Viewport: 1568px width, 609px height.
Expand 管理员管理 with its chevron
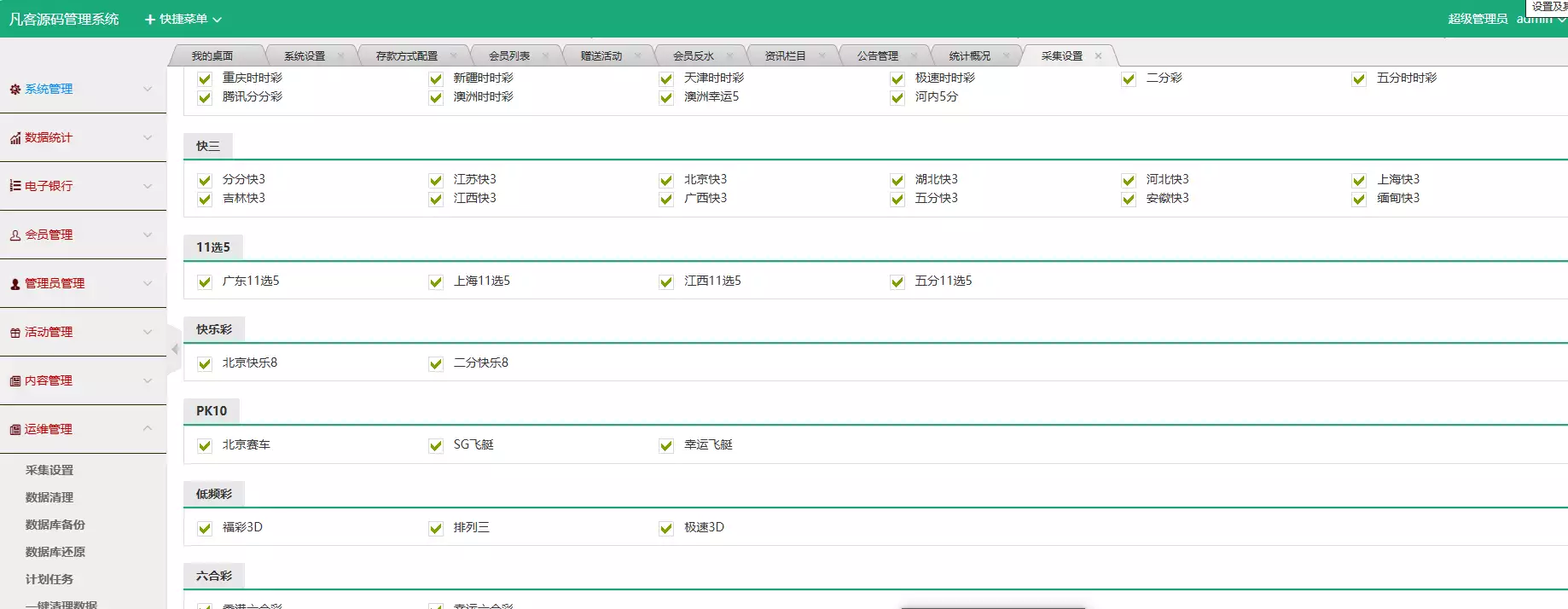click(x=148, y=283)
